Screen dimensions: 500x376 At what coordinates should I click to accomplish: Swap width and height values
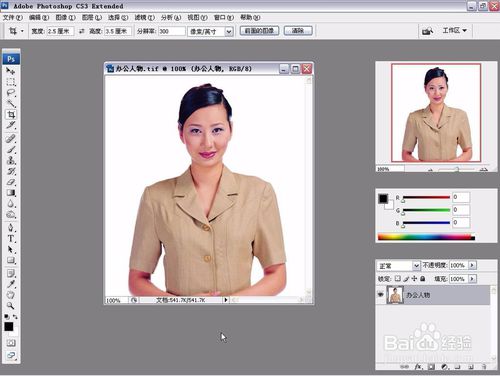[81, 31]
